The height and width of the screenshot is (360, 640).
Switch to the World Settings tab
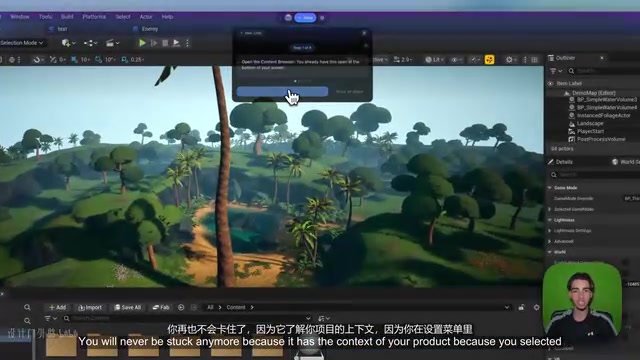click(626, 162)
